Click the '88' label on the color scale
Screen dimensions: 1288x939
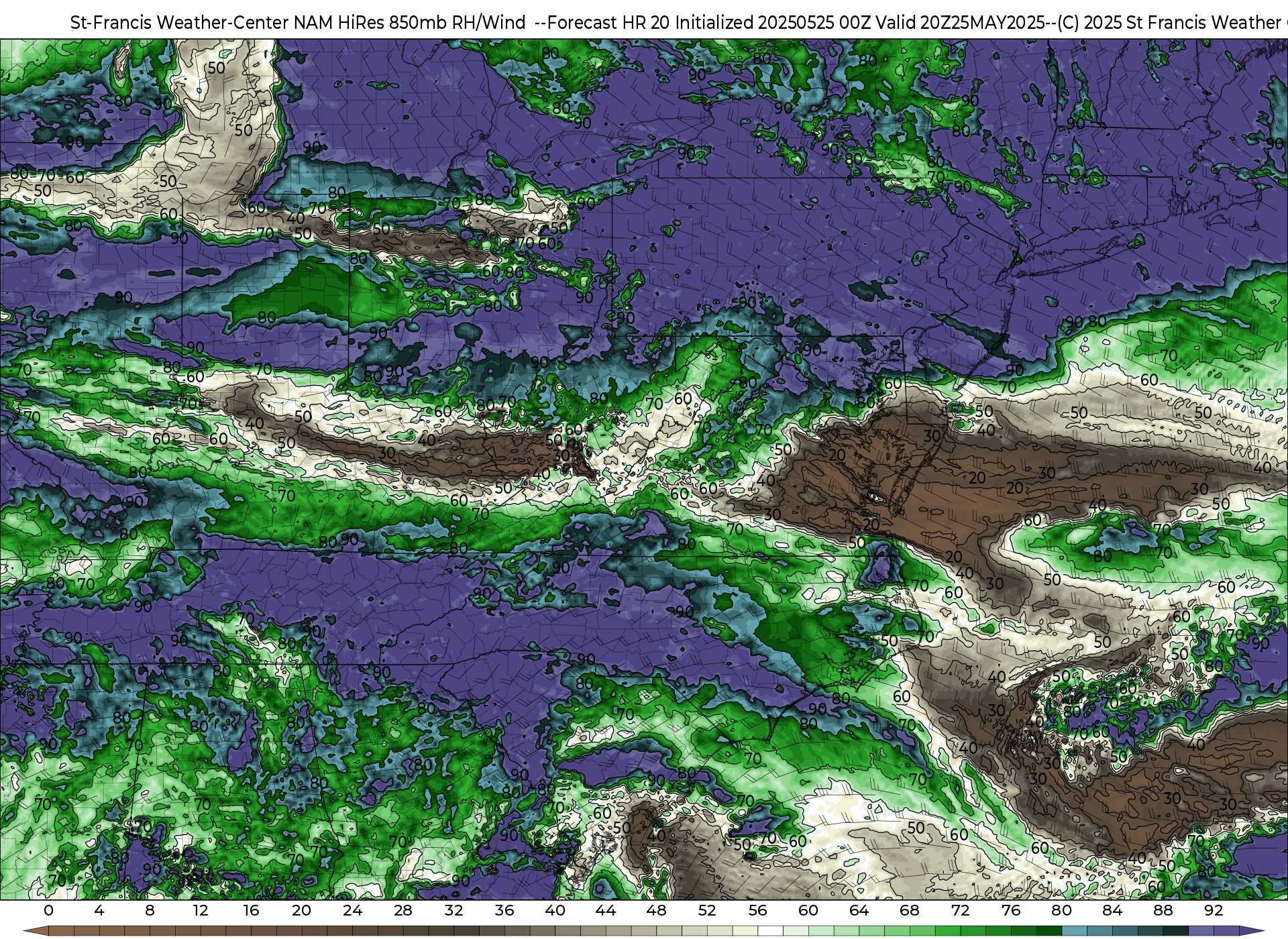pyautogui.click(x=1163, y=910)
